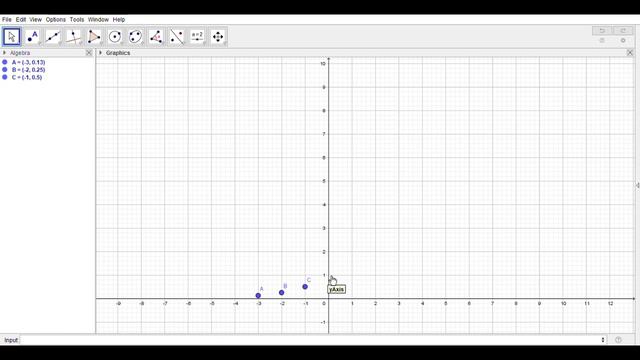Expand the Graphics view style bar
This screenshot has width=640, height=360.
100,53
